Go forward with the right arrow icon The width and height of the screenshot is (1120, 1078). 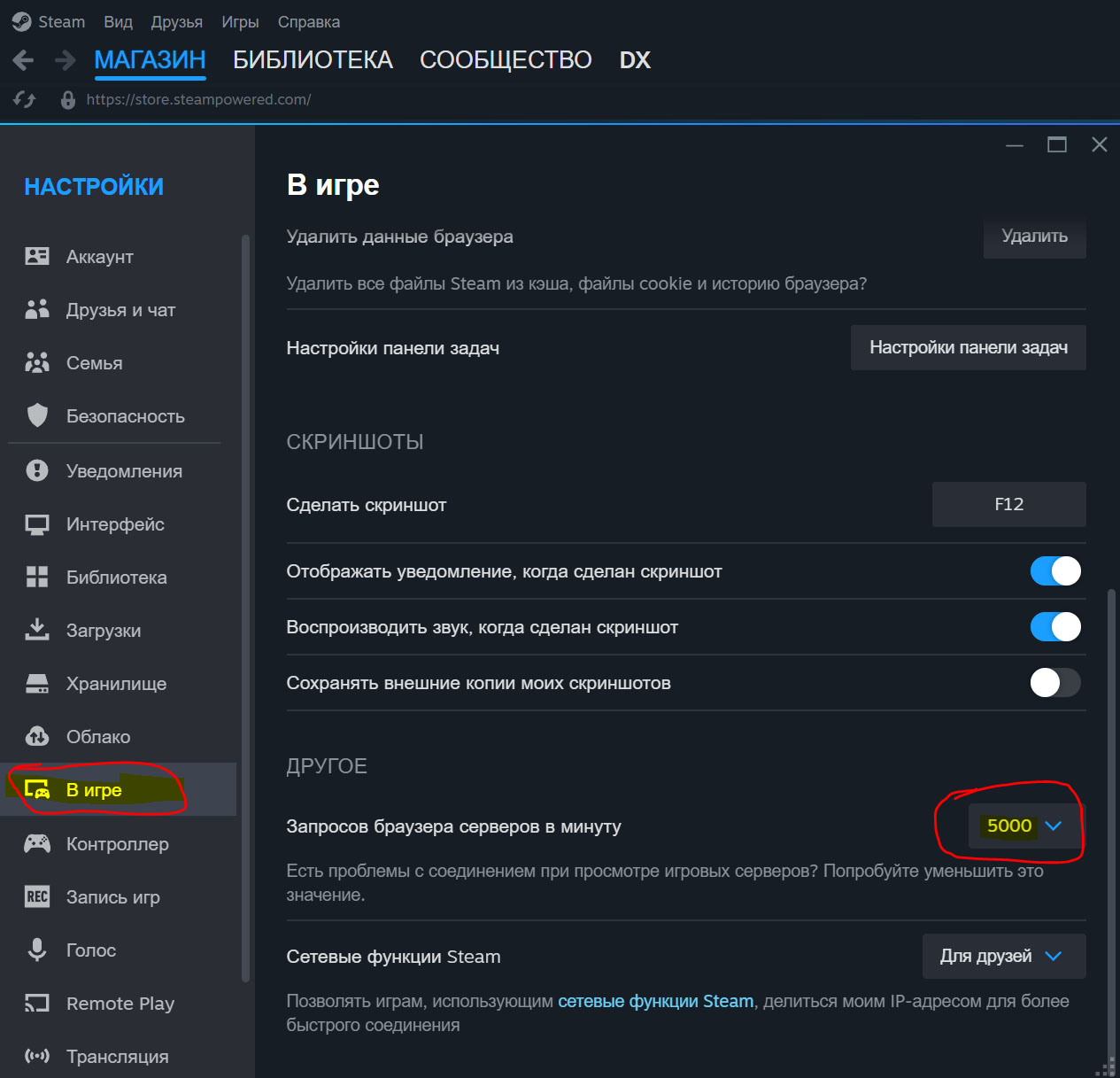click(x=65, y=60)
